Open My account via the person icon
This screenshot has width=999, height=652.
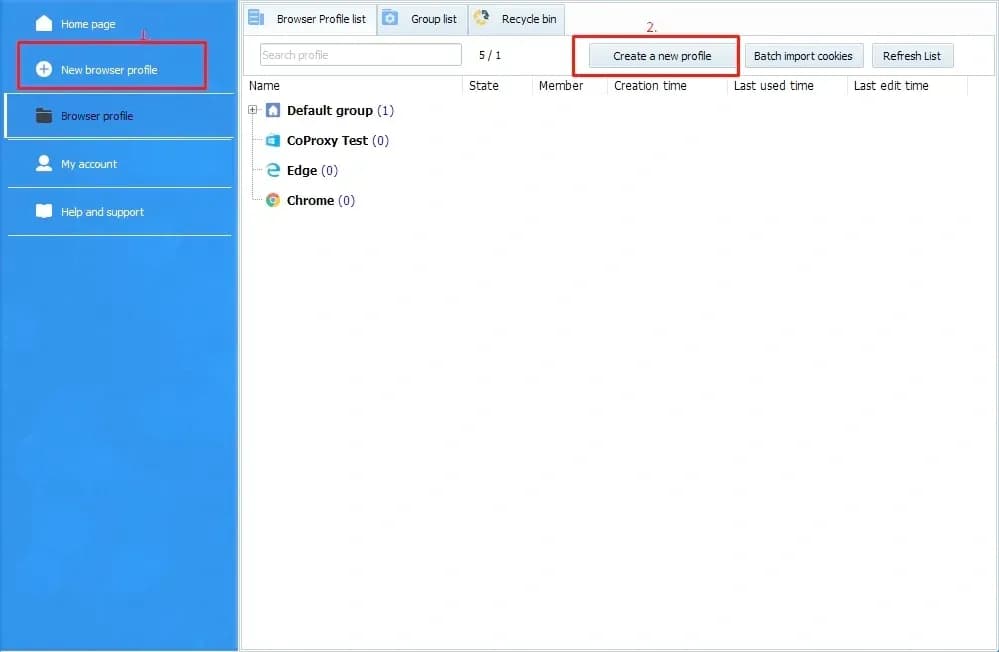(41, 163)
